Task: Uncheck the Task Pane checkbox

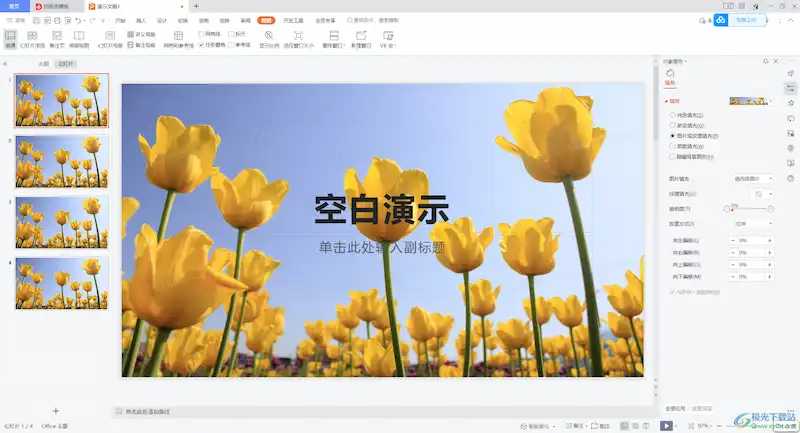Action: (x=201, y=45)
